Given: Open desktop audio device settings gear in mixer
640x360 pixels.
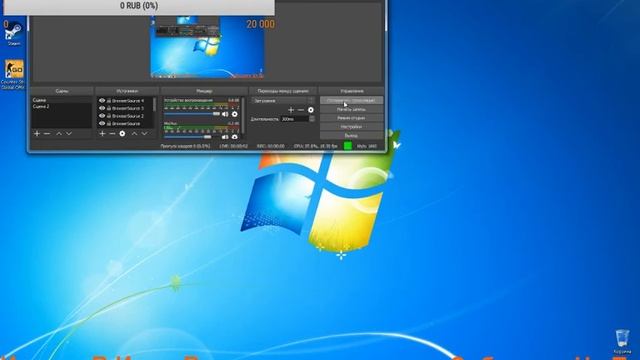Looking at the screenshot, I should tap(235, 114).
